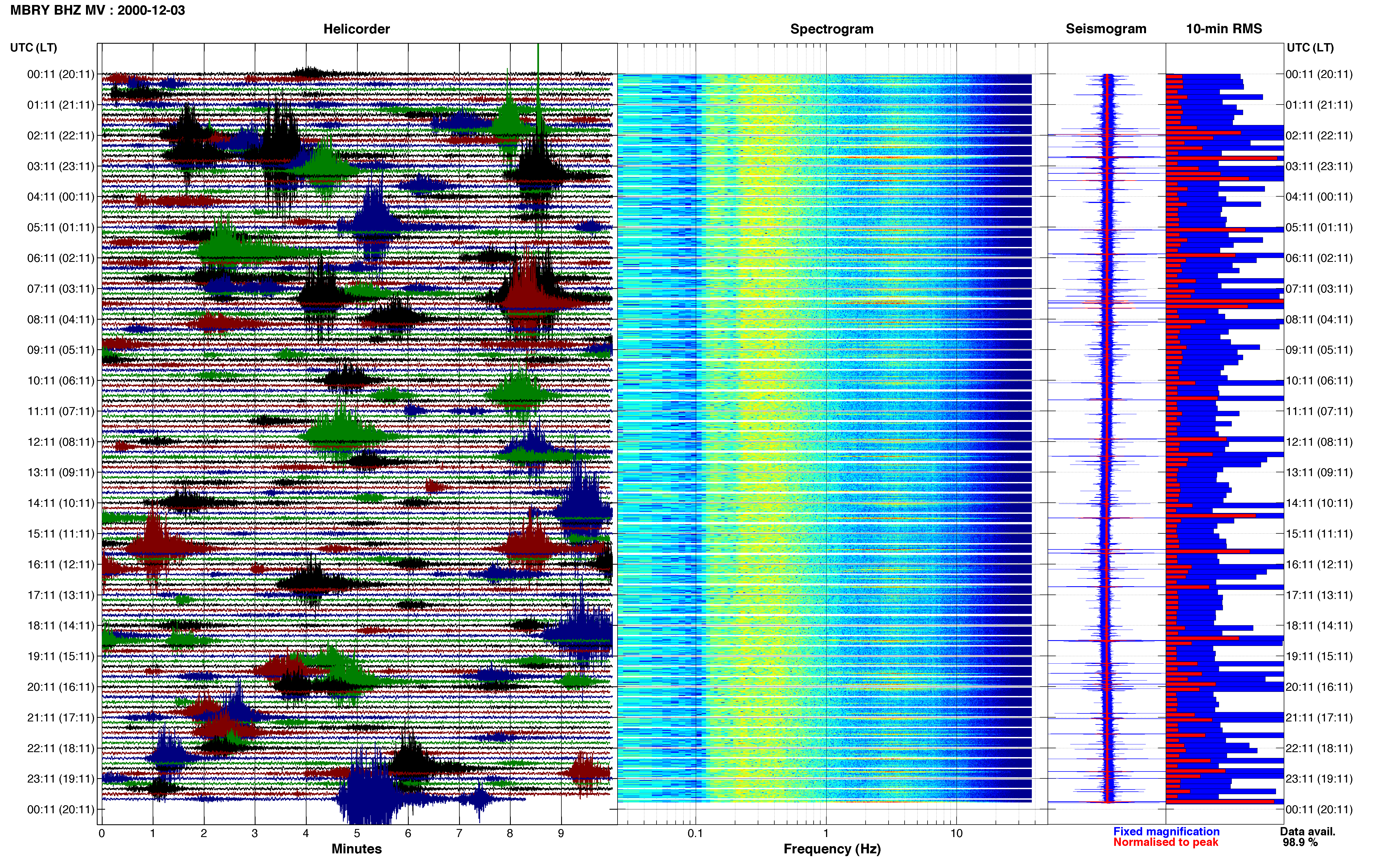Click the right '17:11 (13:11)' time label
Image resolution: width=1388 pixels, height=868 pixels.
[x=1319, y=595]
